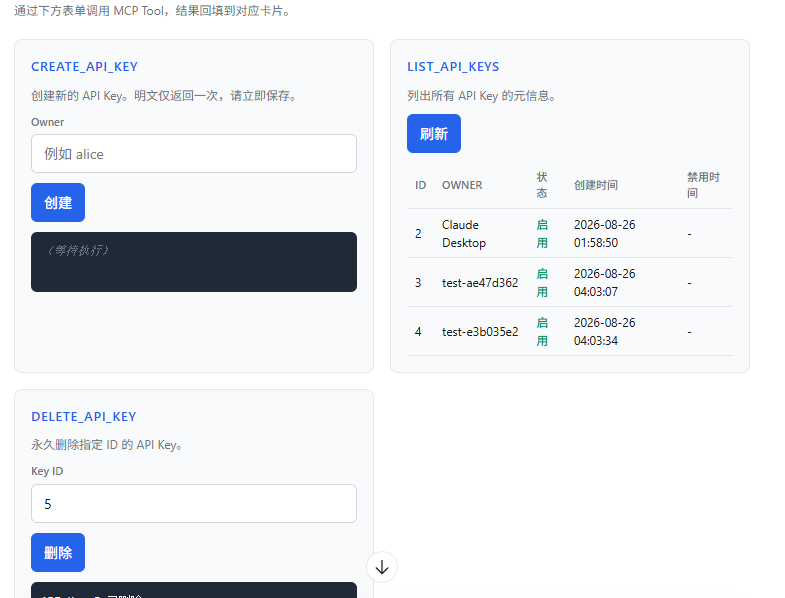
Task: Click the 删除 button
Action: tap(58, 552)
